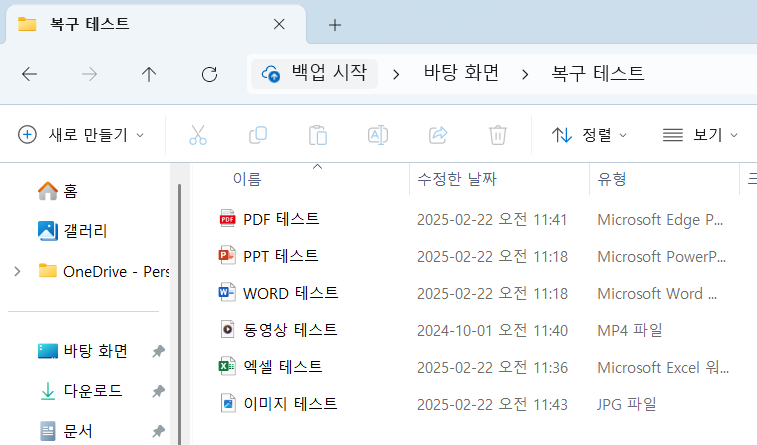This screenshot has height=445, width=757.
Task: Select the OneDrive - Pers sidebar item
Action: (116, 271)
